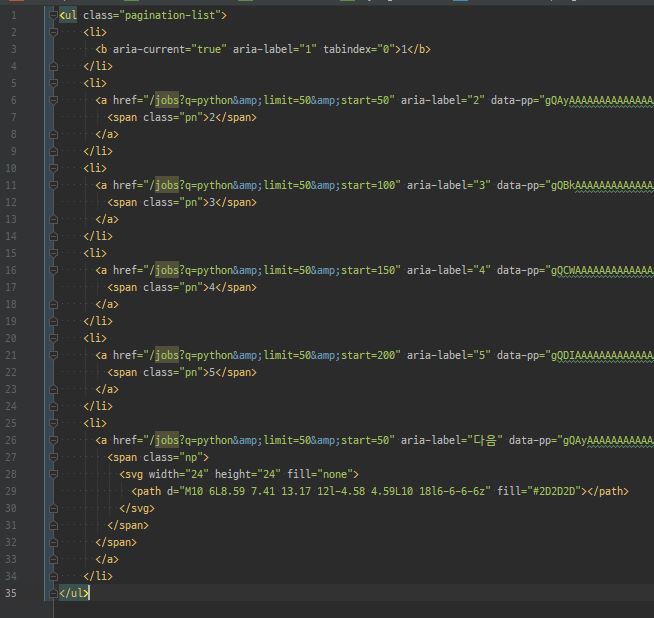Collapse the svg fold marker on line 28
Viewport: 654px width, 618px height.
point(53,474)
